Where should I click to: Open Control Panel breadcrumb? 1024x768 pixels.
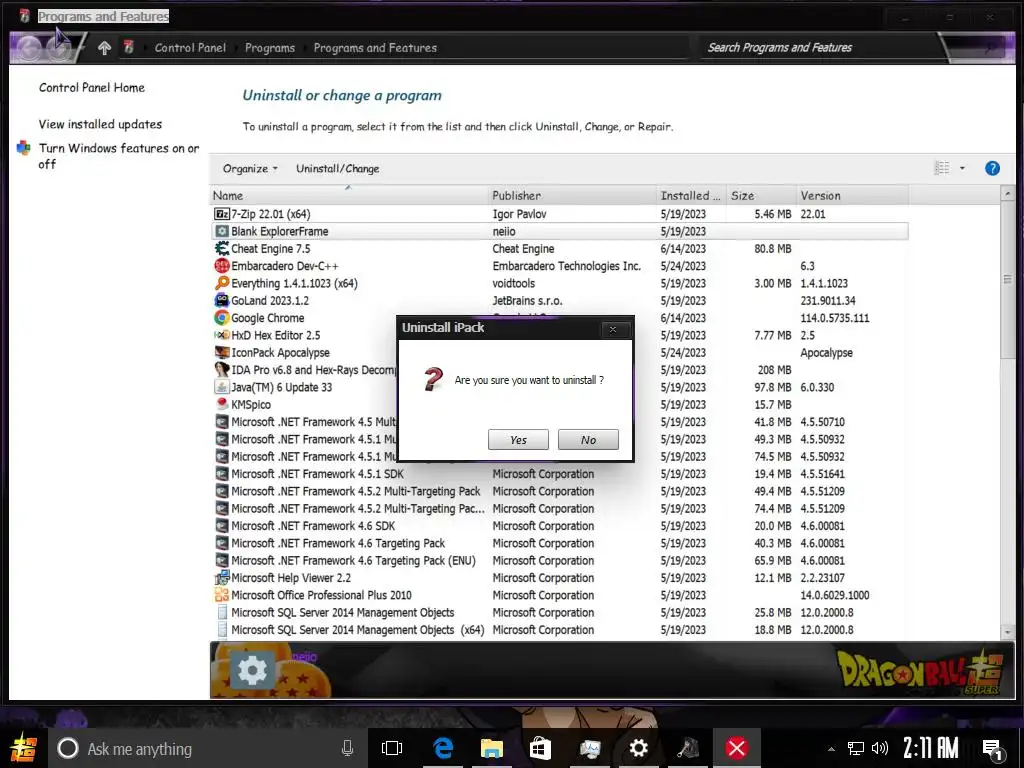(x=190, y=48)
